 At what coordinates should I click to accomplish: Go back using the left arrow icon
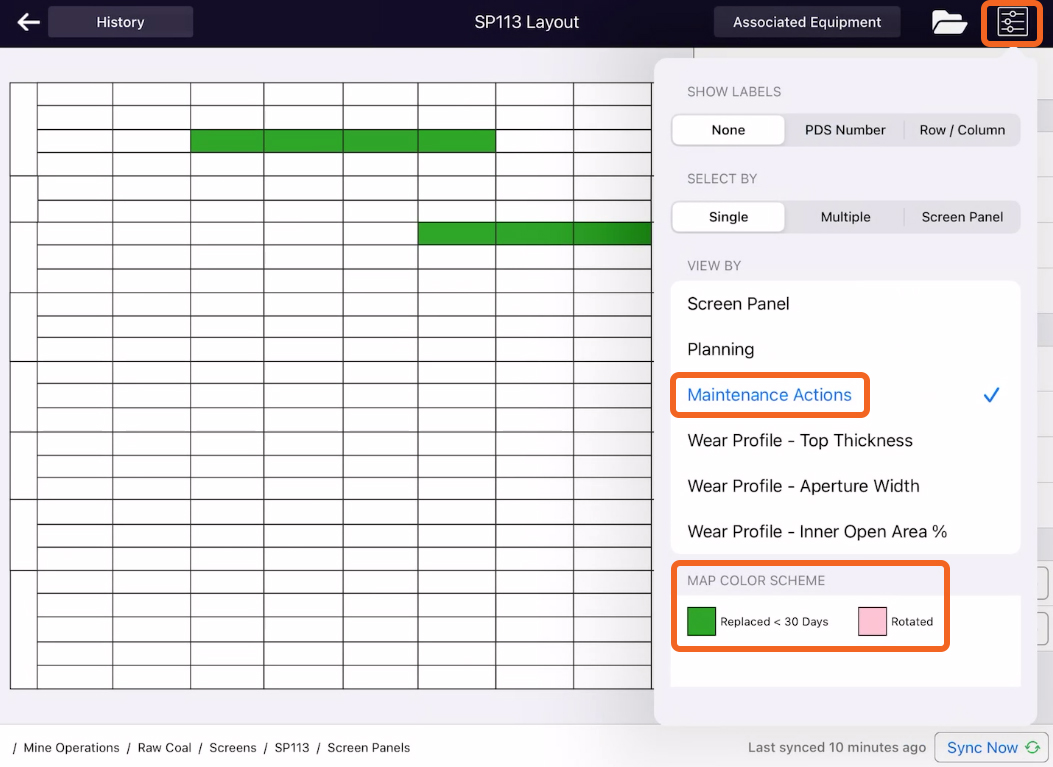click(28, 22)
